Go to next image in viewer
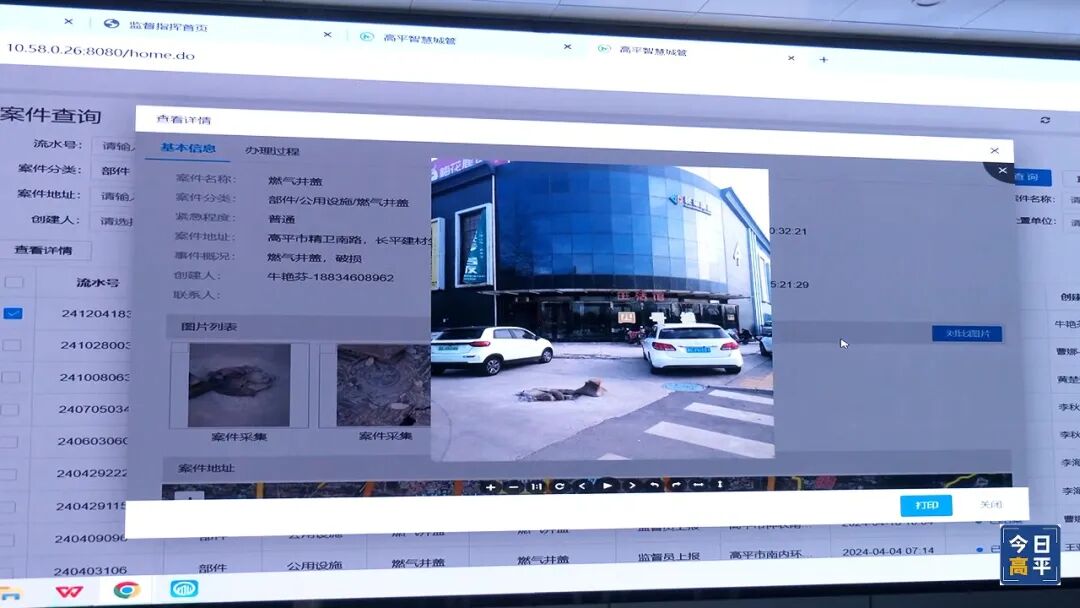 [x=631, y=486]
